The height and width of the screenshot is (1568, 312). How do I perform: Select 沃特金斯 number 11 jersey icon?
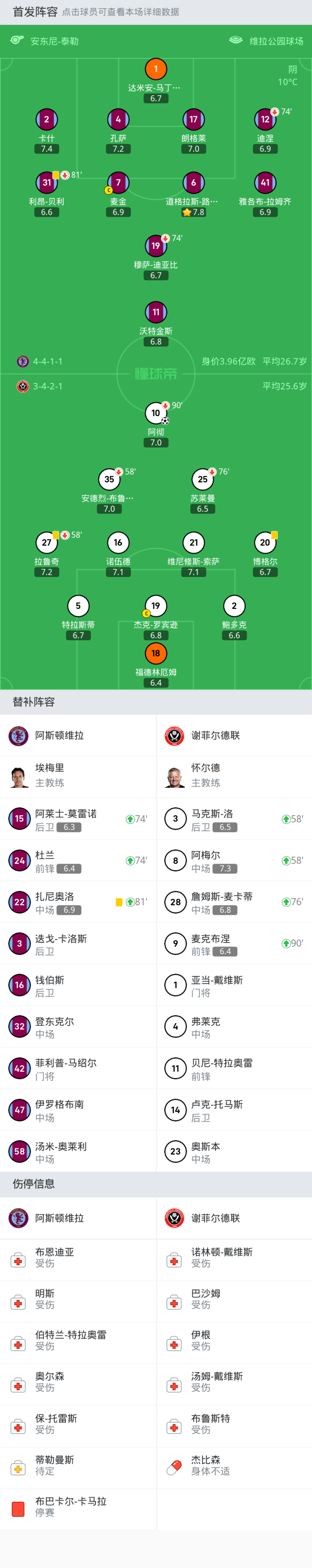pyautogui.click(x=156, y=312)
